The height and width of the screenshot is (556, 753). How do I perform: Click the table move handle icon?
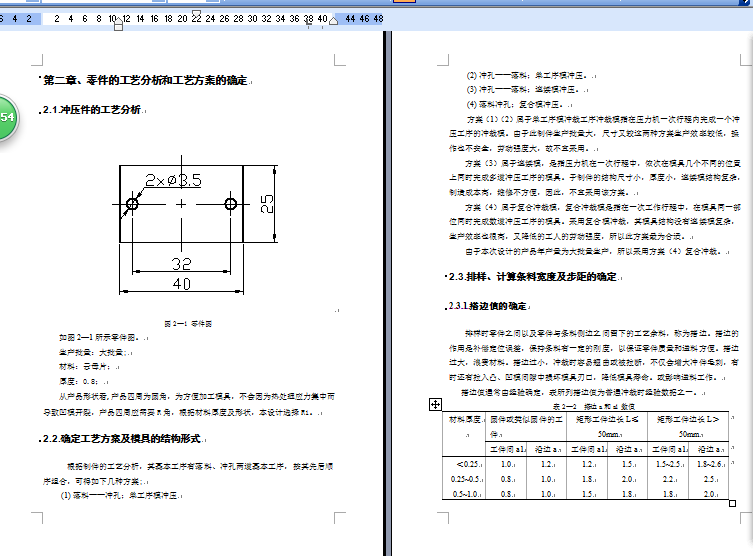click(435, 404)
